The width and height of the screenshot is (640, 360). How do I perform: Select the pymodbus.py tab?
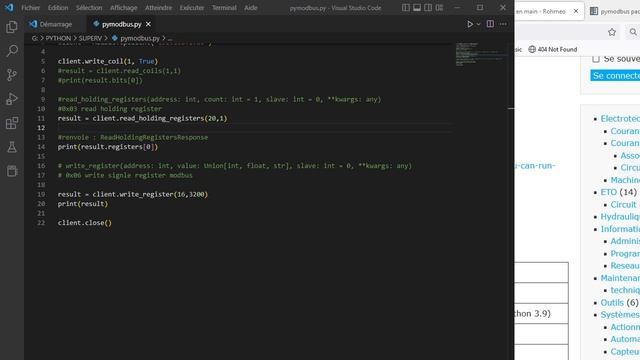(121, 24)
